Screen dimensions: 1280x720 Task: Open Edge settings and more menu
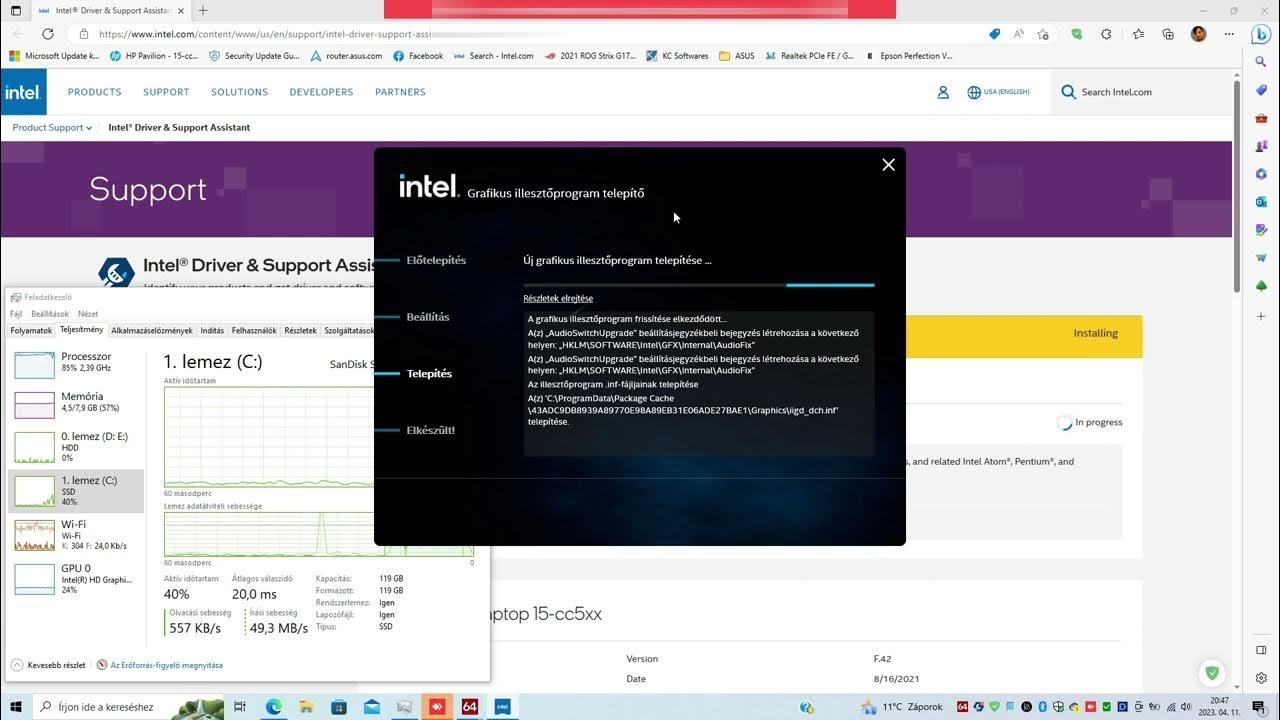point(1229,33)
